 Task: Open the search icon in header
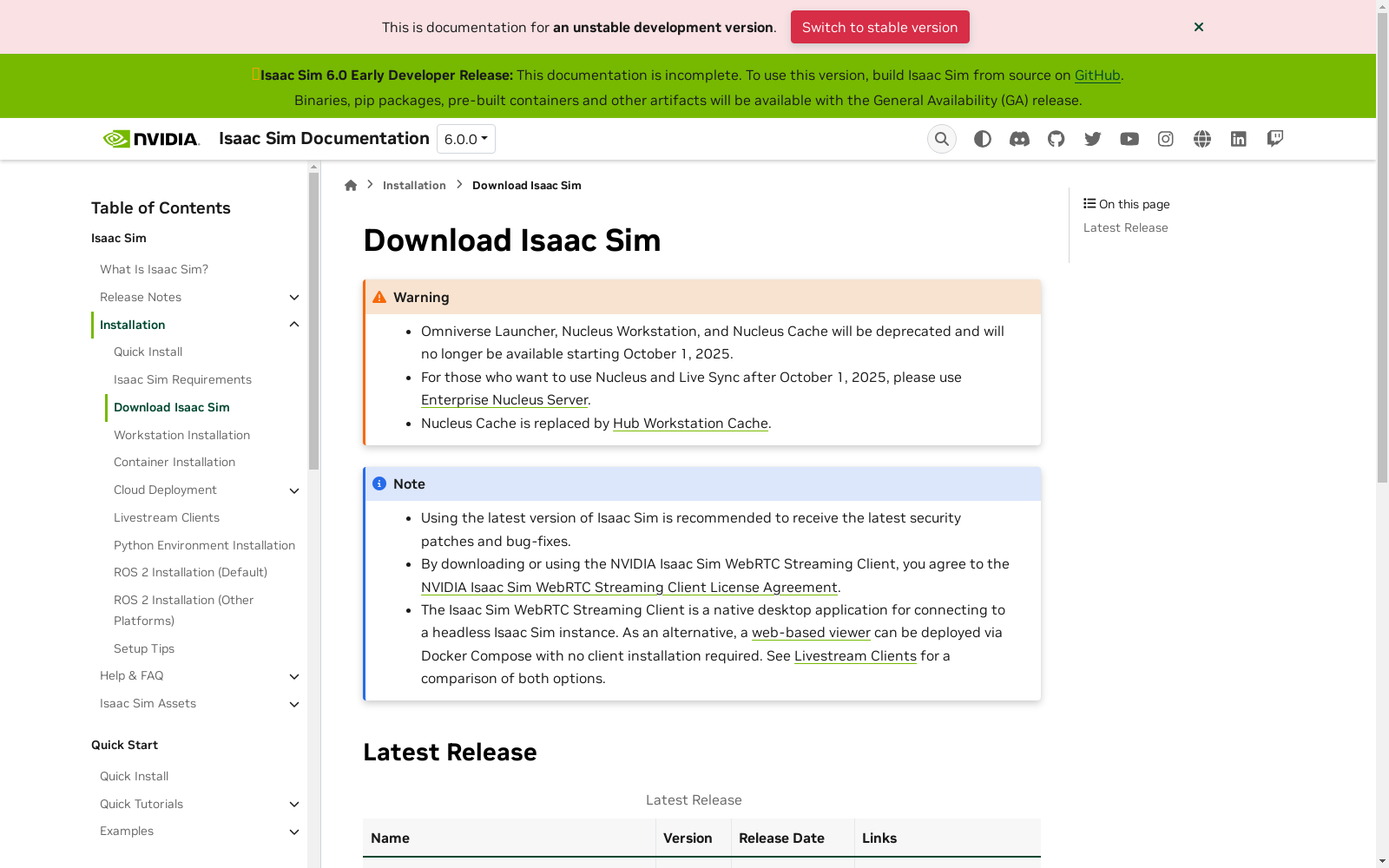point(942,139)
